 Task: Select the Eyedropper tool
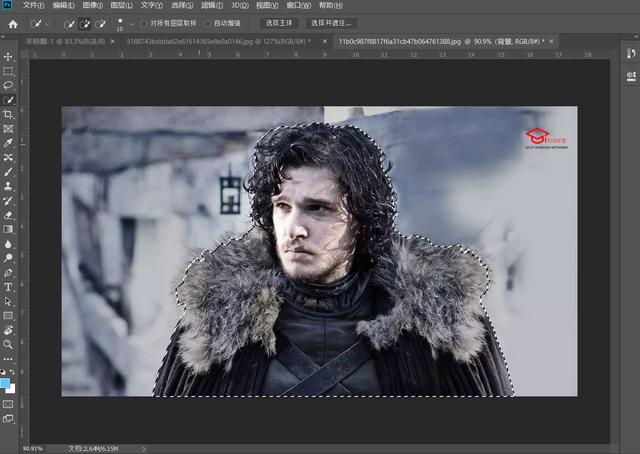click(8, 143)
